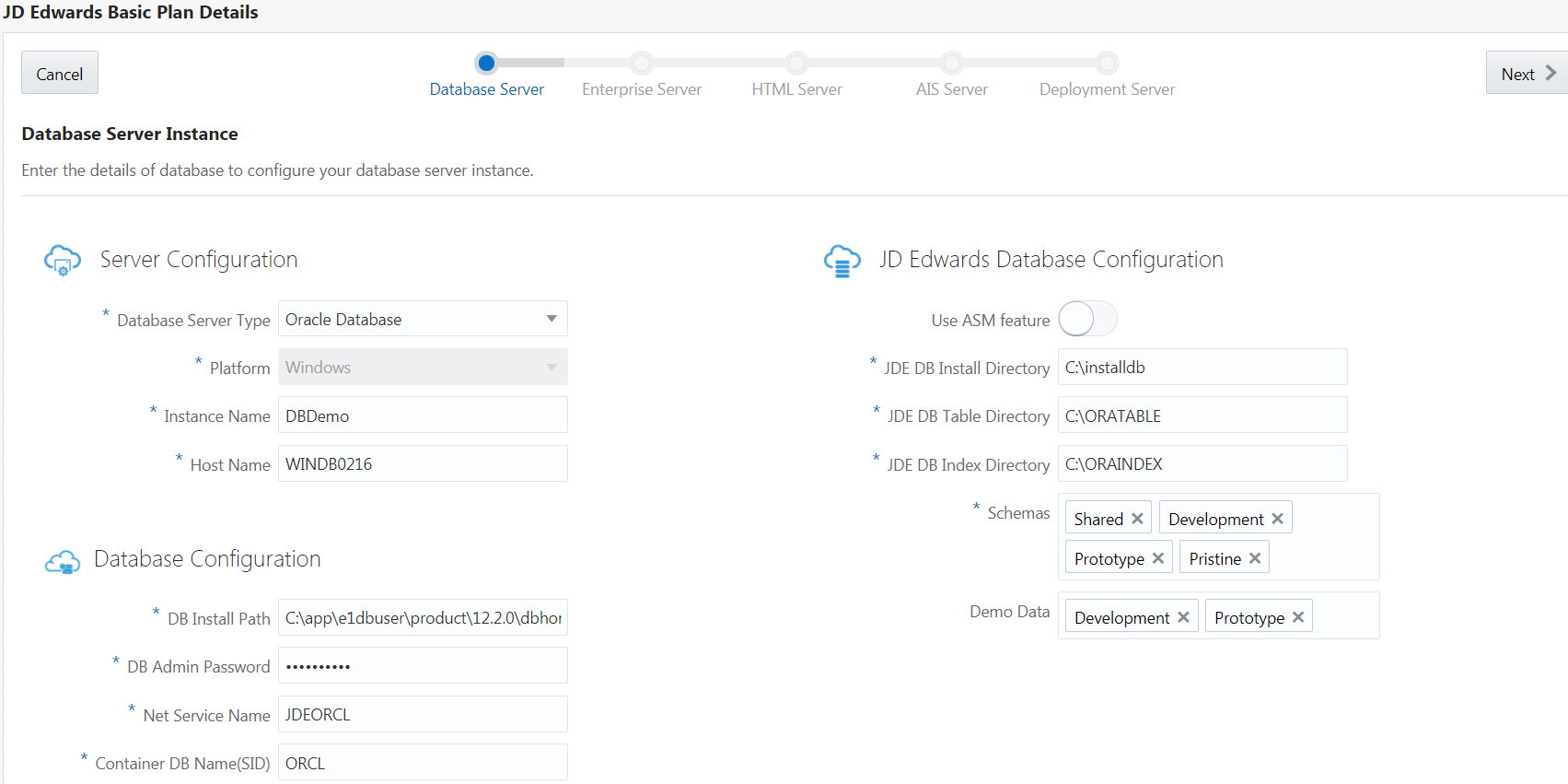Screen dimensions: 1568x784
Task: Click the Pristine schema tag label
Action: click(x=1215, y=558)
